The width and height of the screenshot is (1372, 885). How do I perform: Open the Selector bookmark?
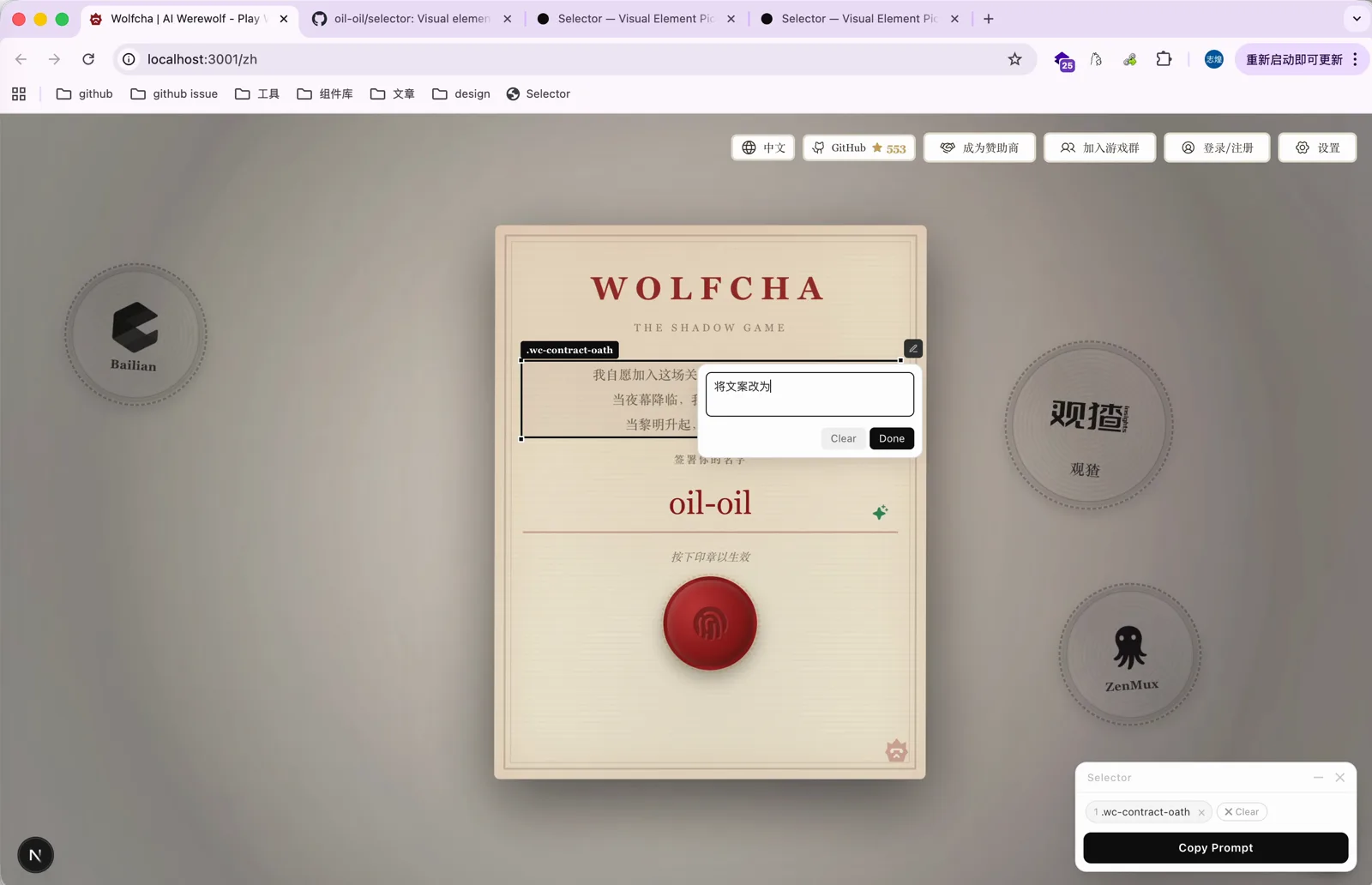[539, 93]
